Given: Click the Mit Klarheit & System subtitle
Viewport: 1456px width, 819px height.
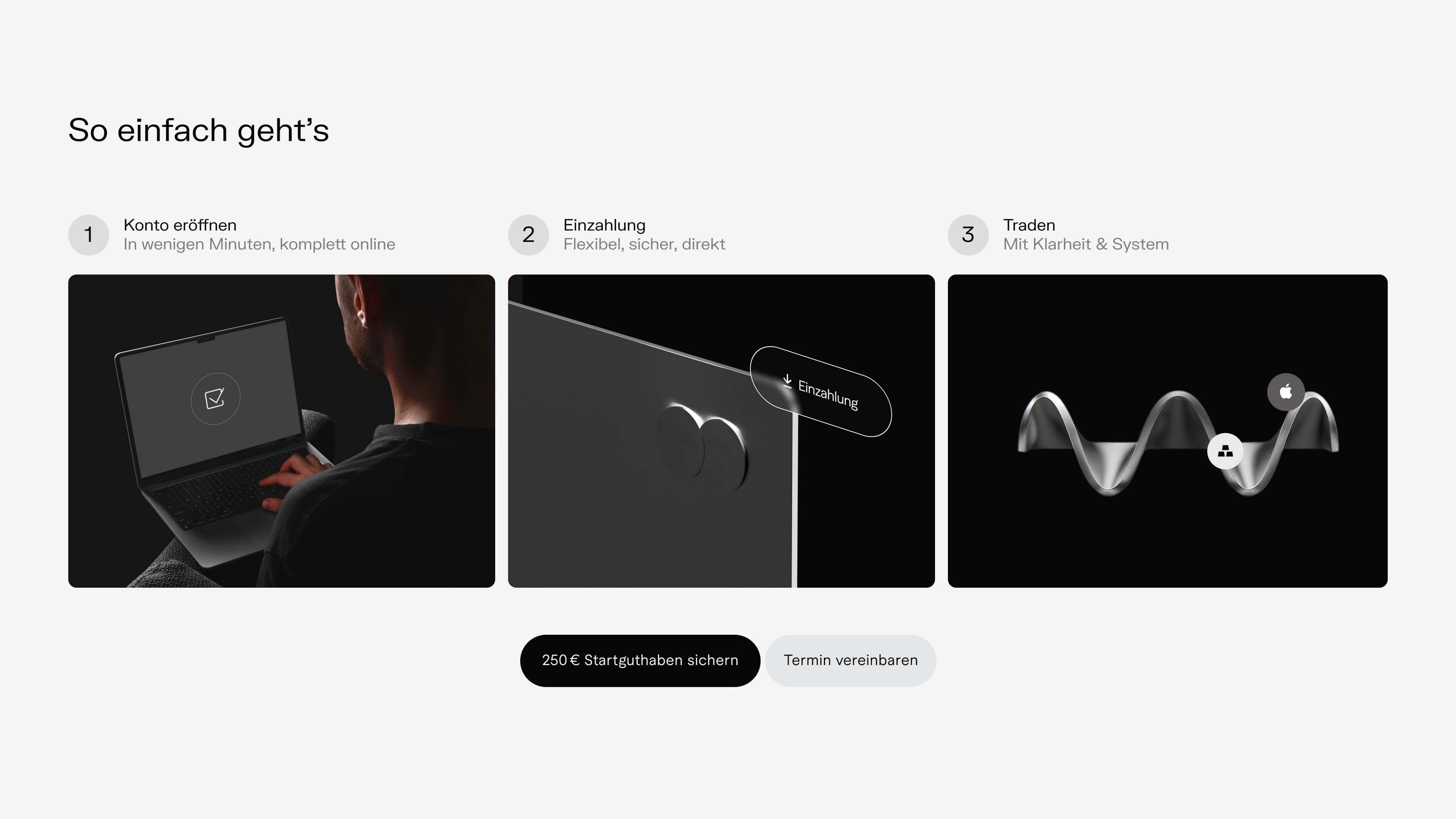Looking at the screenshot, I should click(1086, 244).
